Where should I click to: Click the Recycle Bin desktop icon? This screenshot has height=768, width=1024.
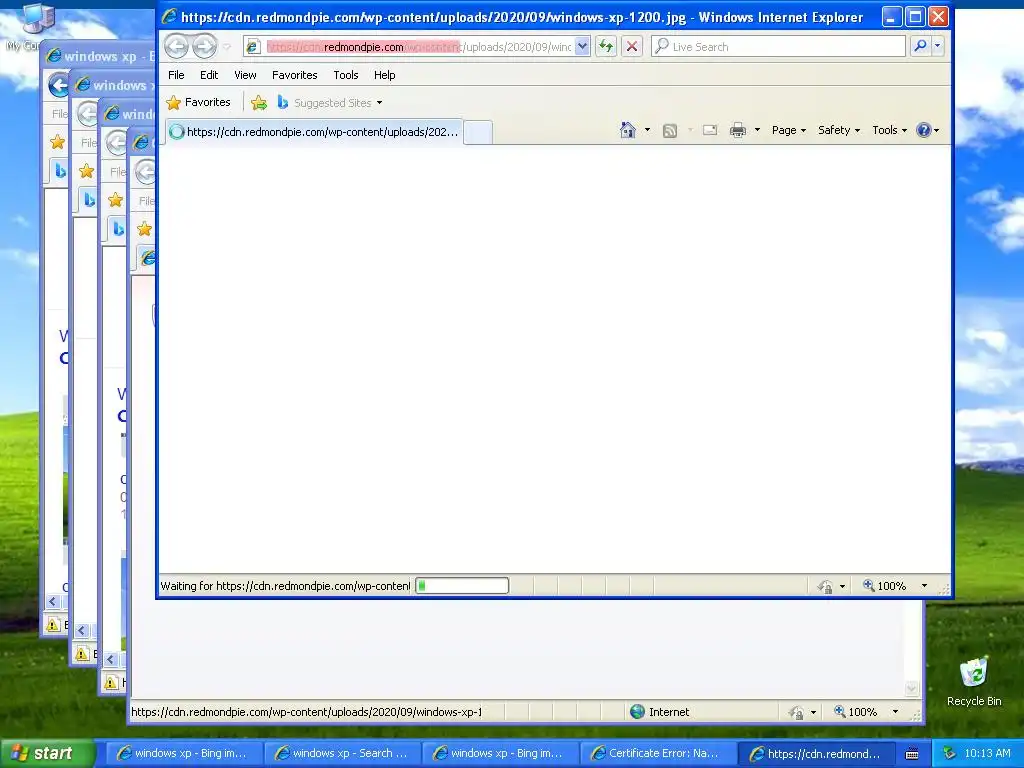974,682
